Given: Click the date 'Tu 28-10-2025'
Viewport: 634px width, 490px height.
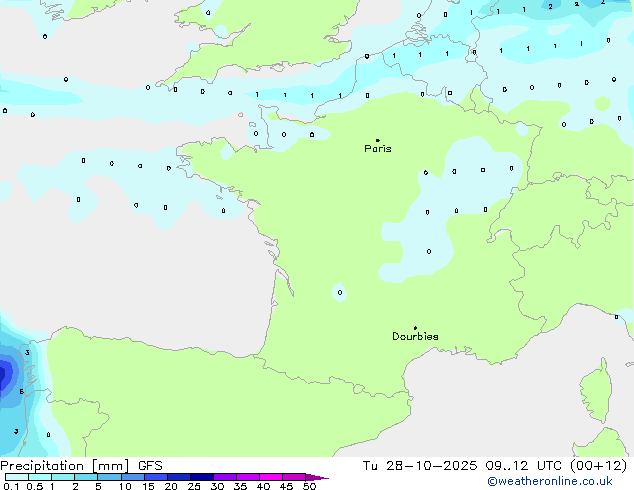Looking at the screenshot, I should pos(420,466).
